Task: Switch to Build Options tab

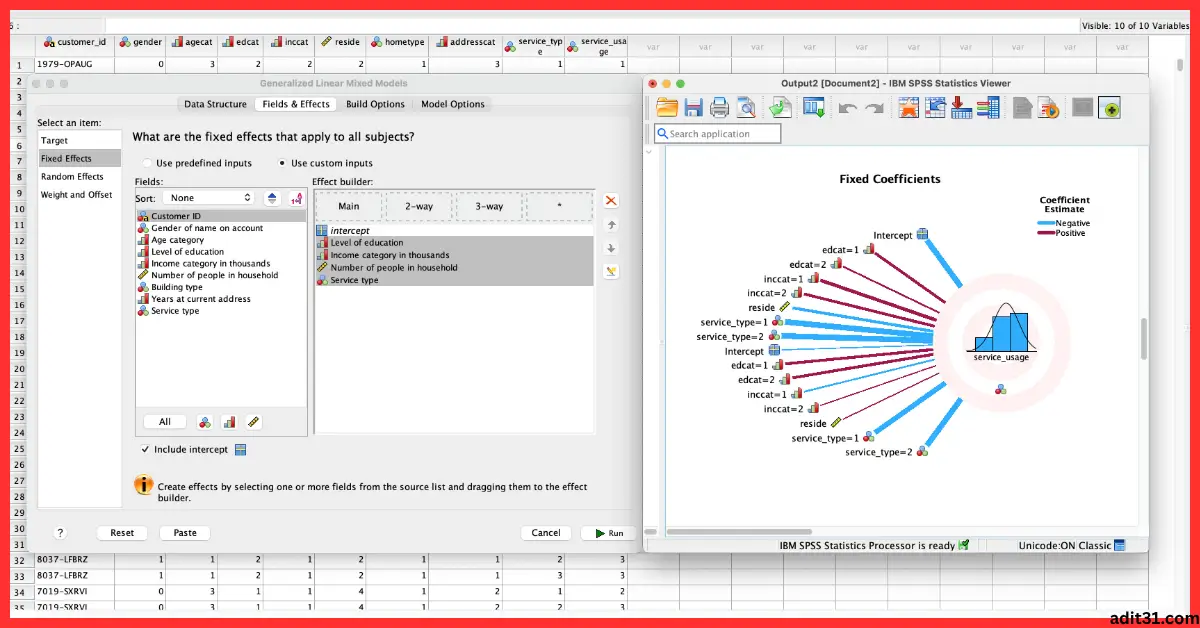Action: pyautogui.click(x=375, y=104)
